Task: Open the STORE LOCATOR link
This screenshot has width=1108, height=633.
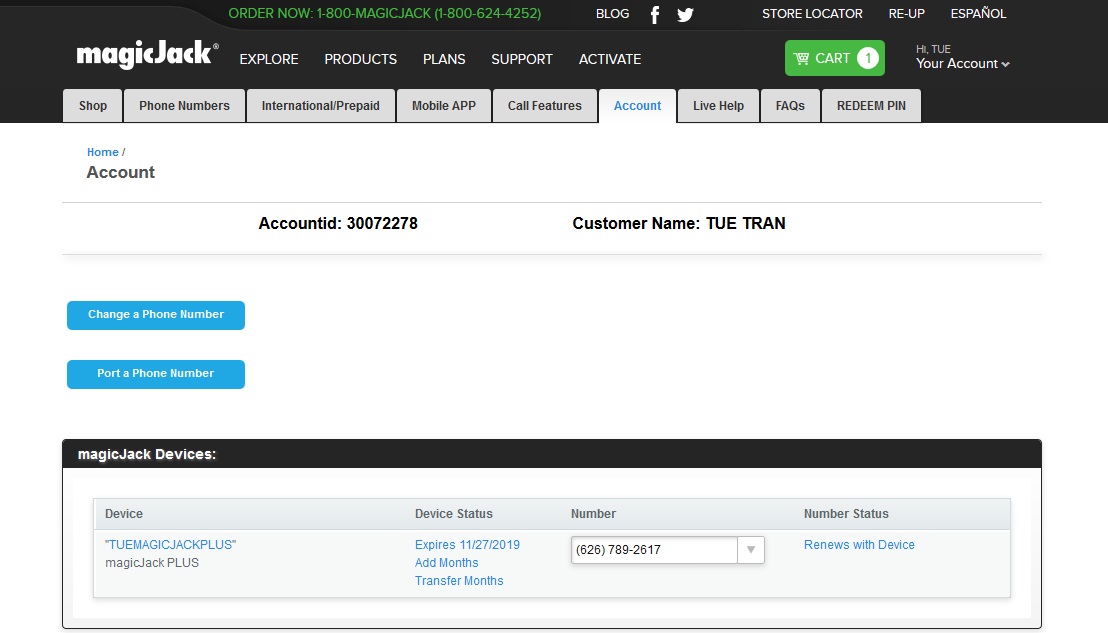Action: [x=812, y=14]
